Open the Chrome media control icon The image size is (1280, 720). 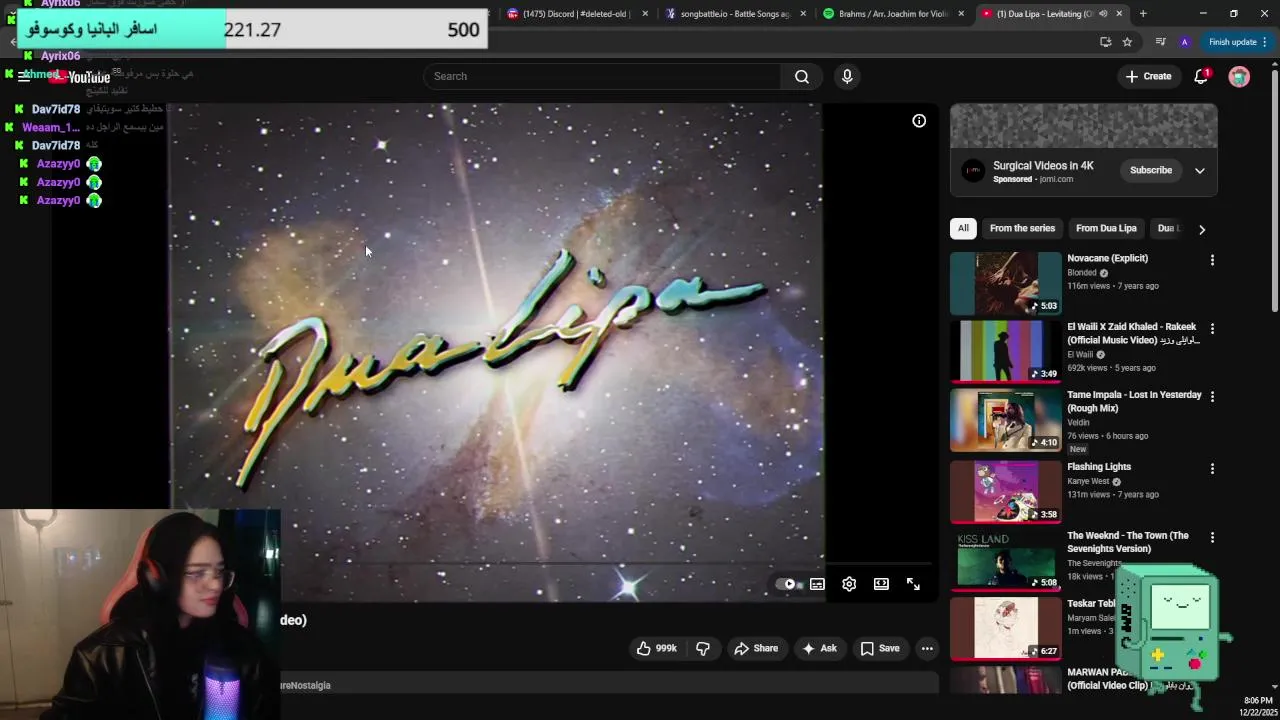[1160, 42]
